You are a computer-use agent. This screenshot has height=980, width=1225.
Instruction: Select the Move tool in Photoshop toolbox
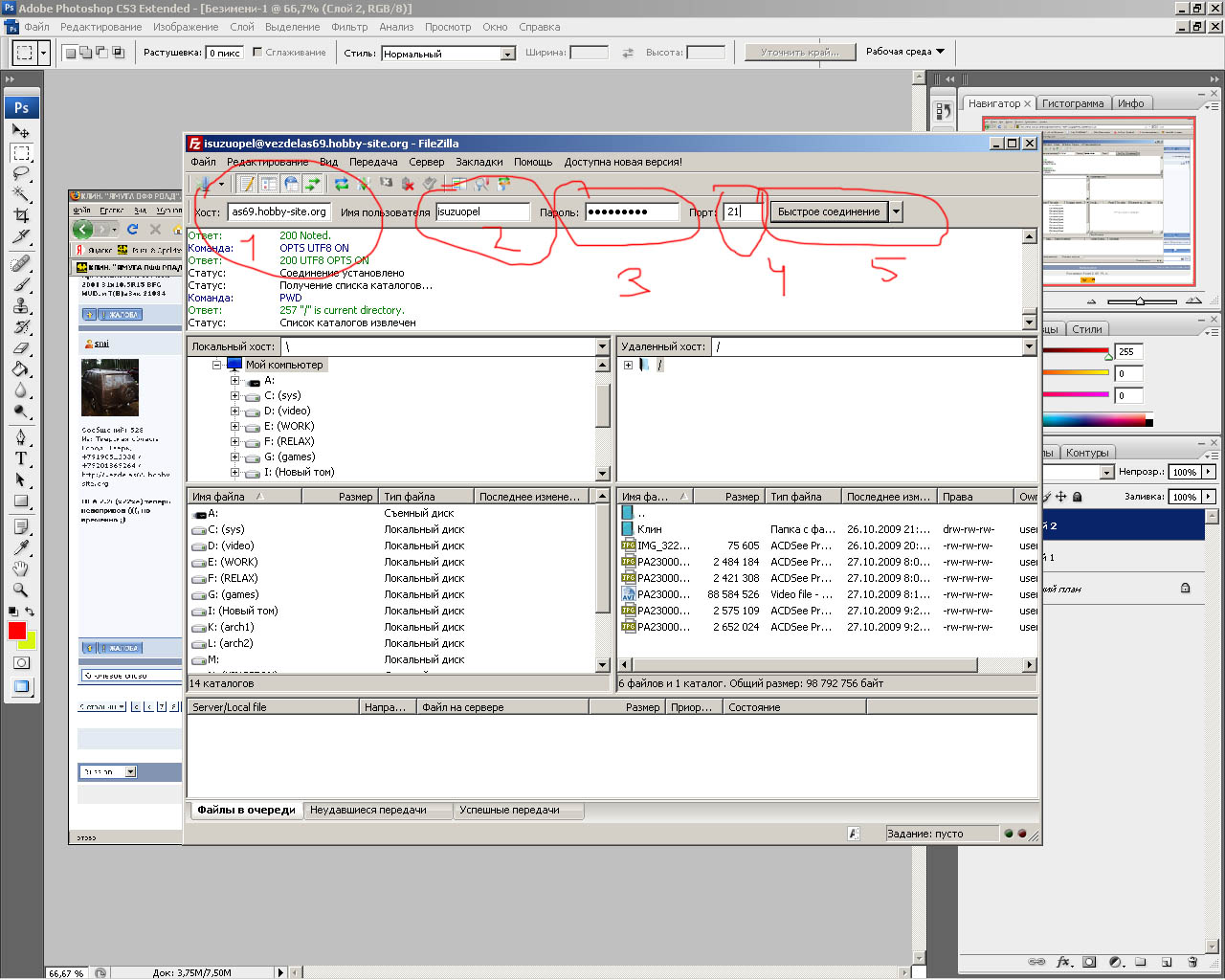tap(21, 131)
